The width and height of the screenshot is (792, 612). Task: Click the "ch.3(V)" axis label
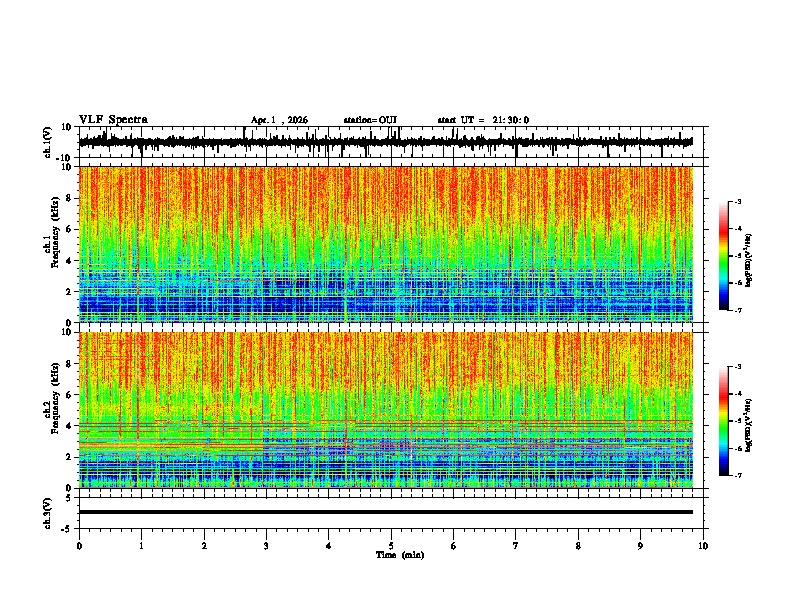click(48, 513)
